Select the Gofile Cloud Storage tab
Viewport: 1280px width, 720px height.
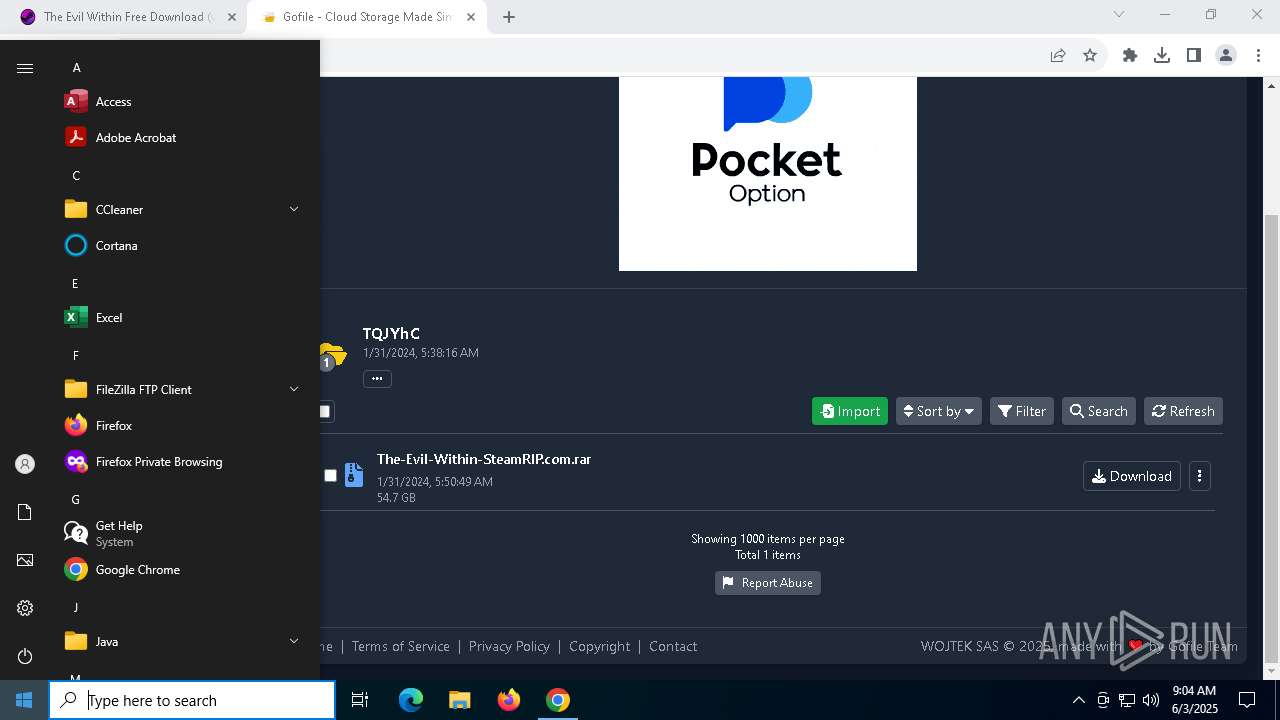[x=365, y=17]
